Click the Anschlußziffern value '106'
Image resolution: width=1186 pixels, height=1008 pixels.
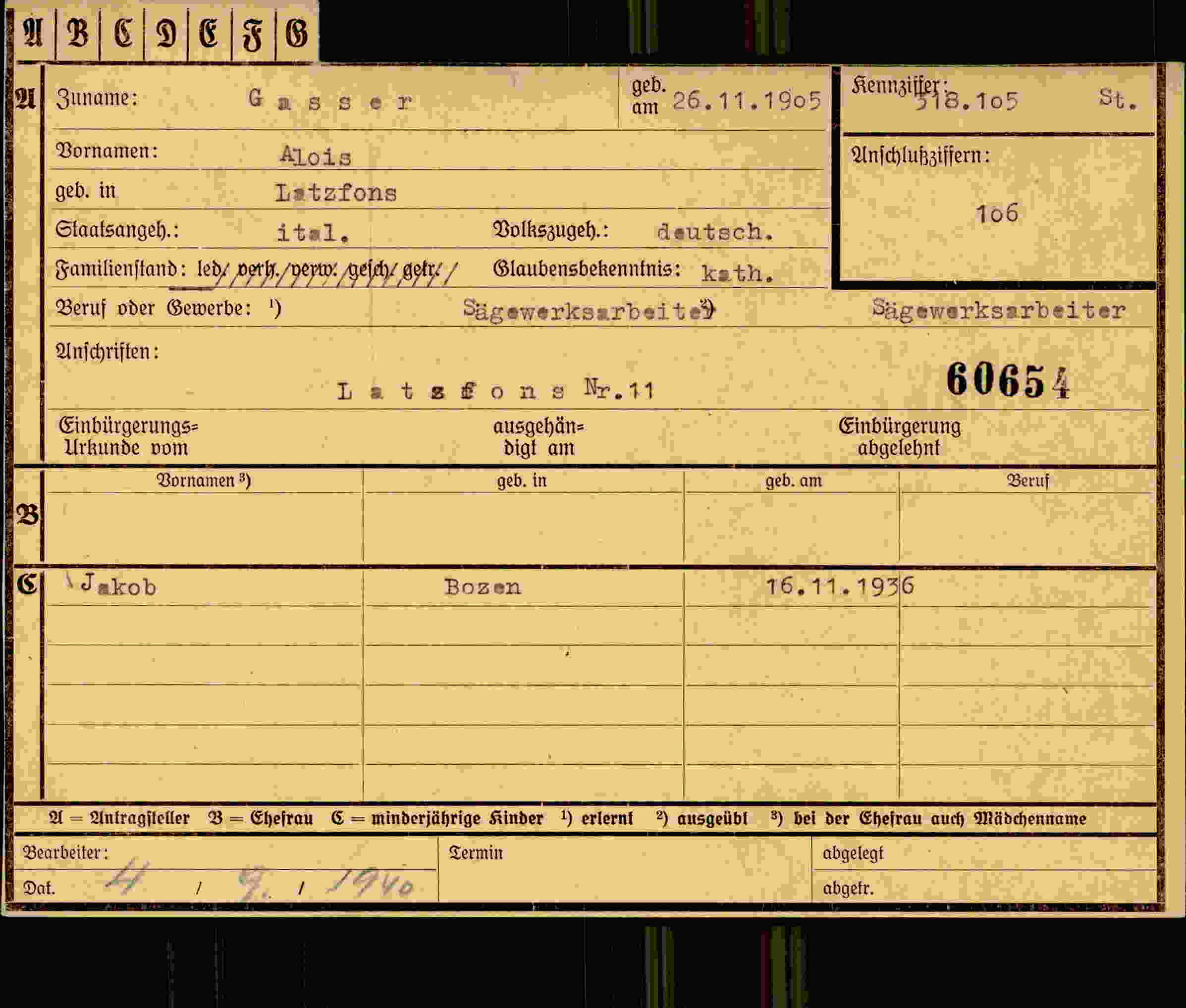click(x=997, y=213)
